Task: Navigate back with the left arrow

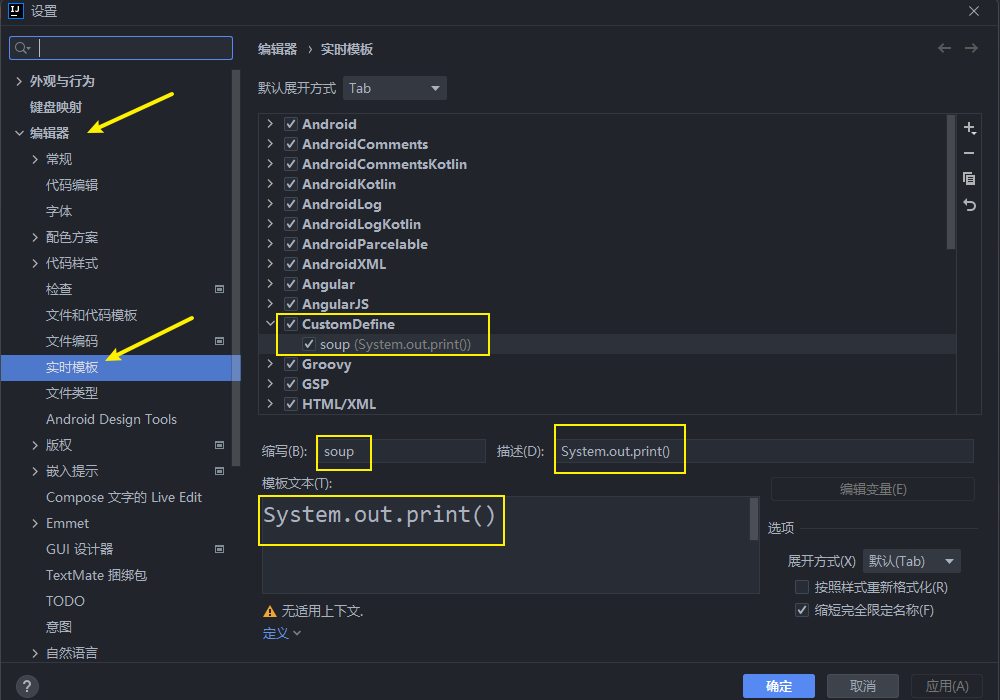Action: 944,48
